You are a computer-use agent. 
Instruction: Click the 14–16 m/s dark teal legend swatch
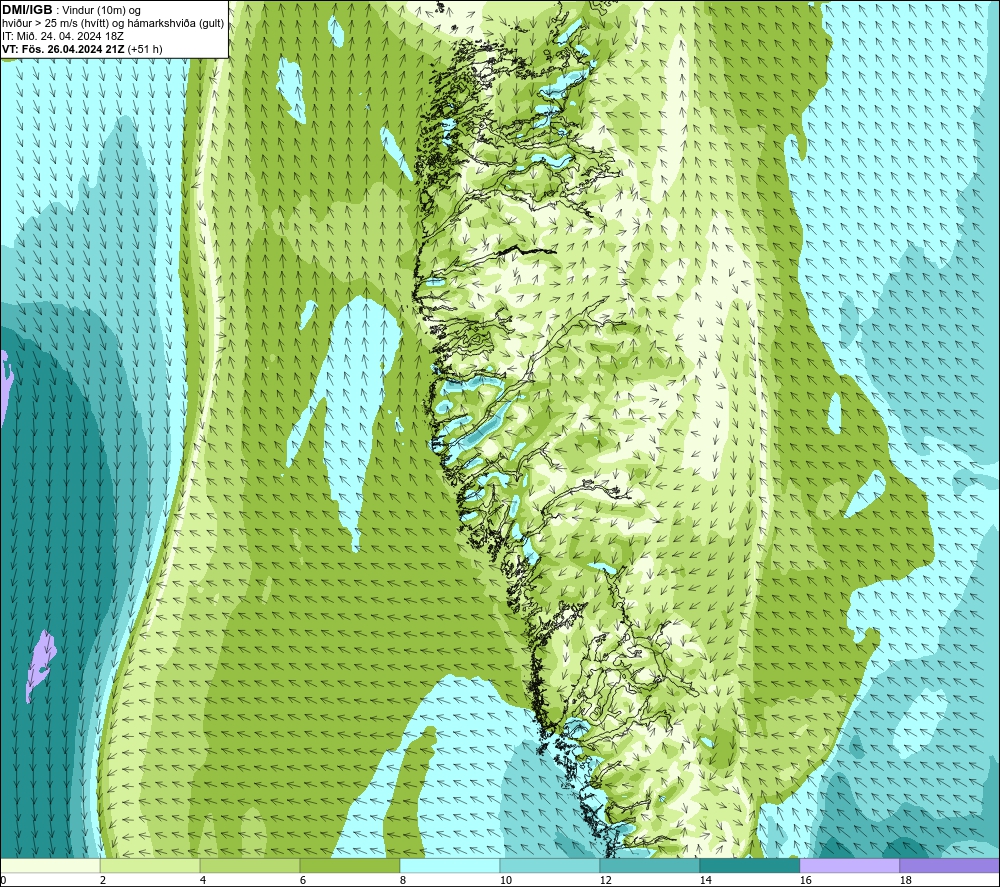click(x=749, y=865)
